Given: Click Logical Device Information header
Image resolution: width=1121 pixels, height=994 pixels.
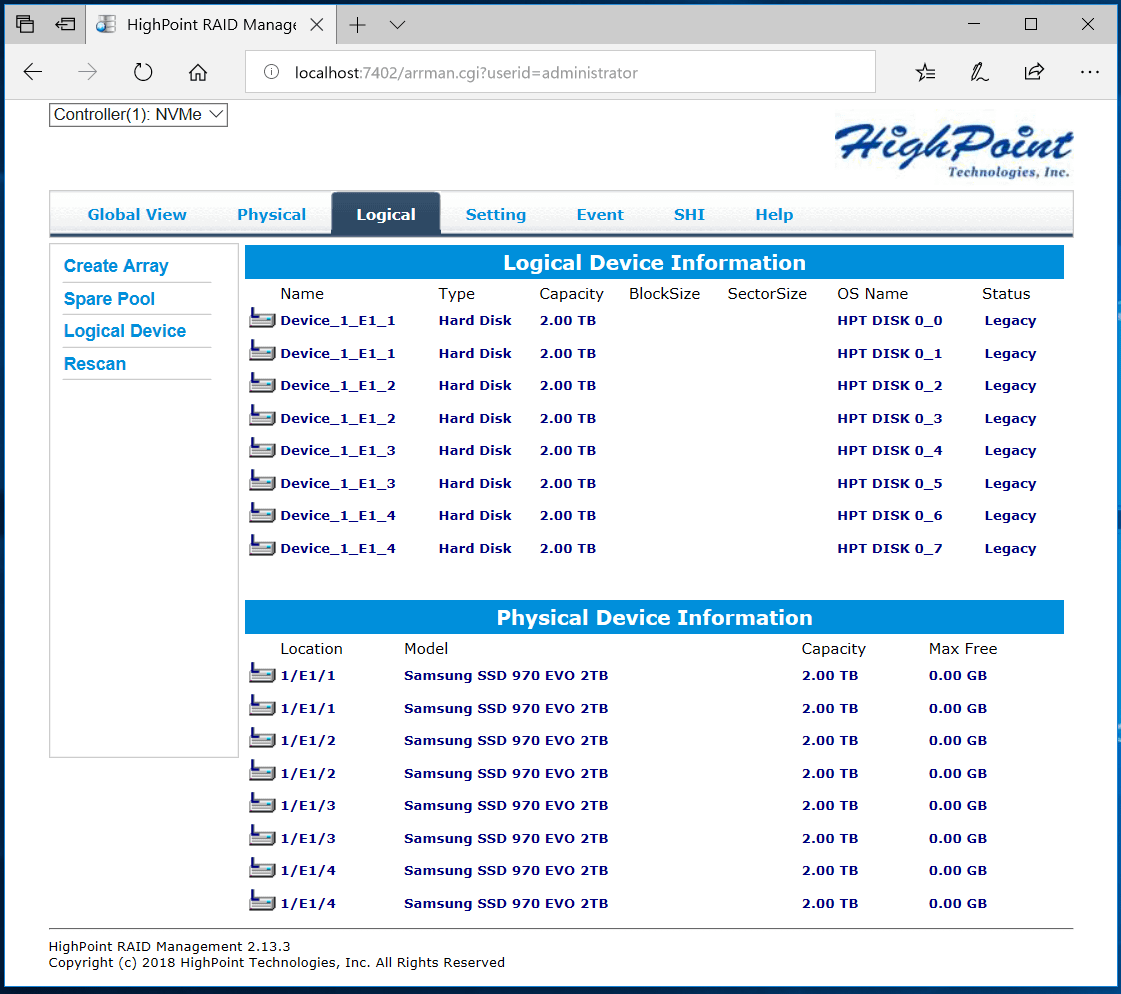Looking at the screenshot, I should 654,262.
